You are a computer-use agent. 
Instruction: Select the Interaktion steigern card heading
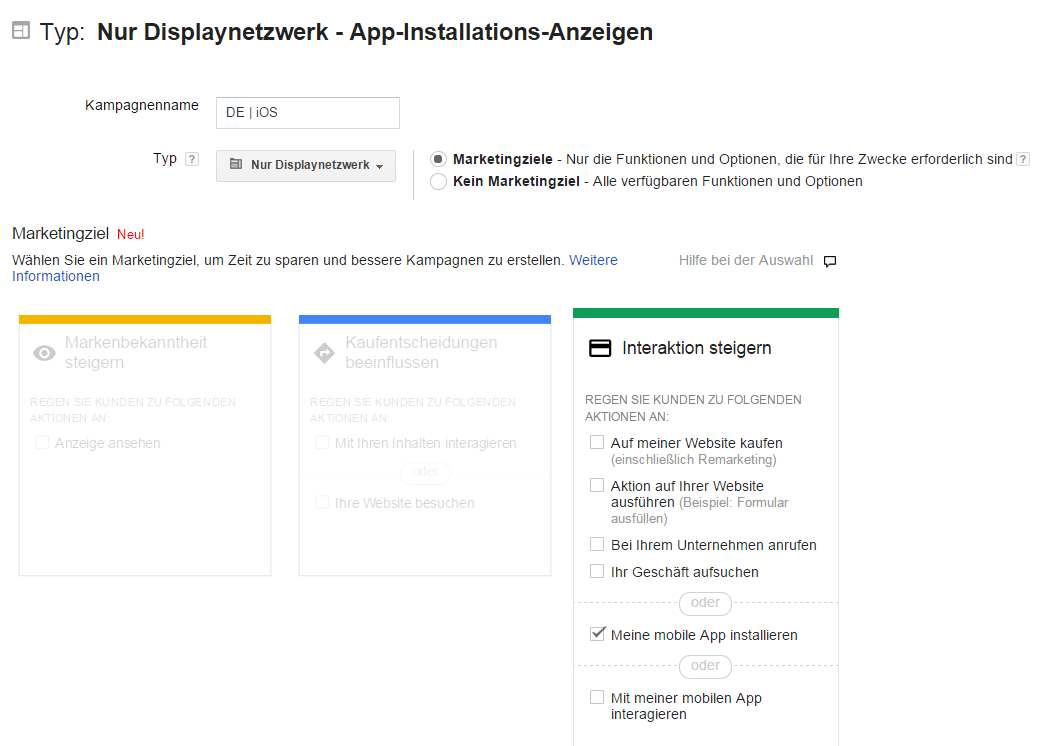(x=696, y=348)
